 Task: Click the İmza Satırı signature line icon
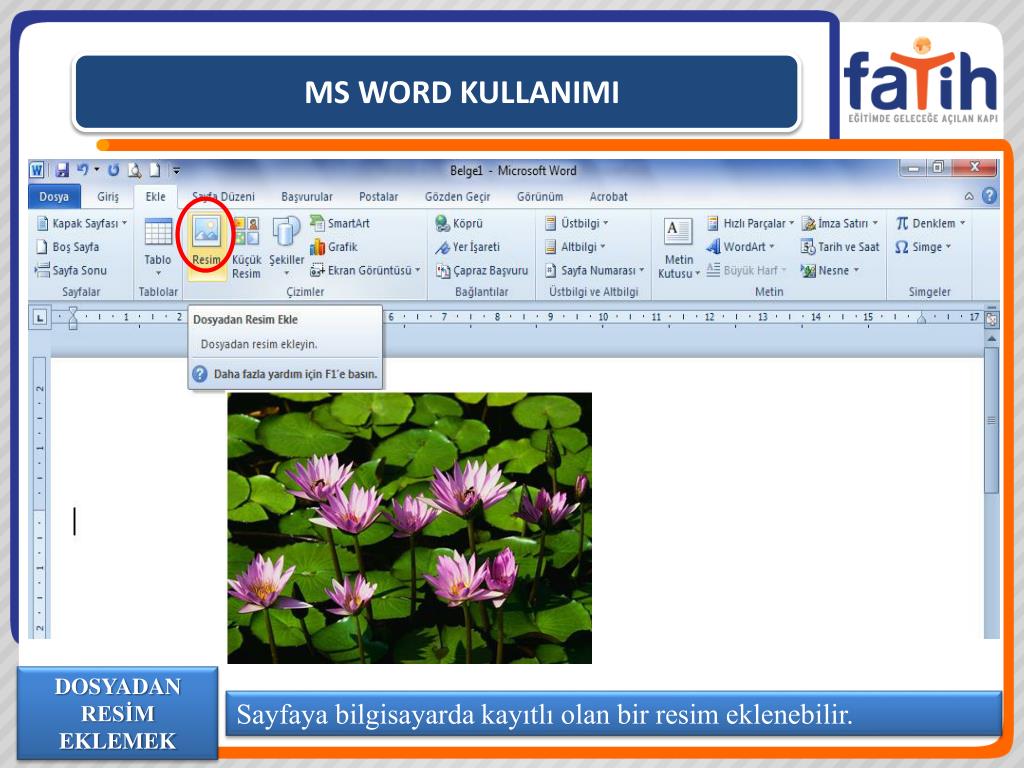click(x=808, y=223)
